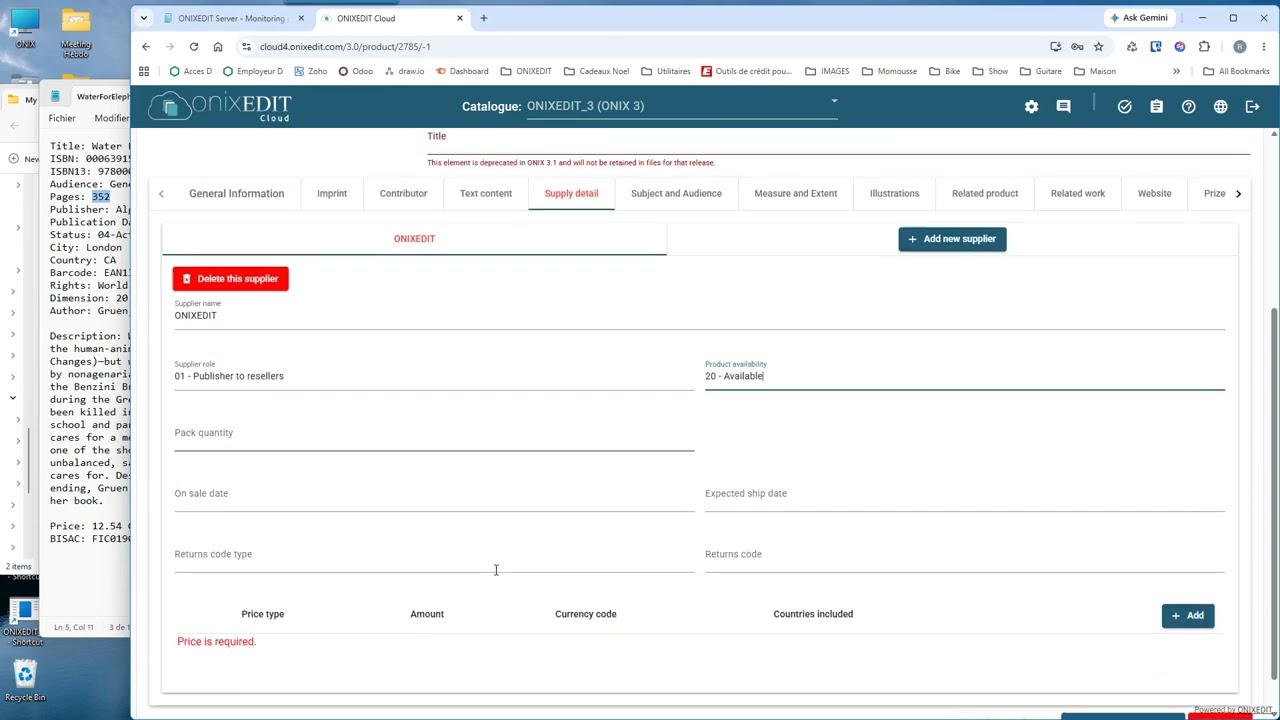Screen dimensions: 1280x720
Task: Open the ONIXEDIT Shortcut desktop icon
Action: [x=22, y=623]
